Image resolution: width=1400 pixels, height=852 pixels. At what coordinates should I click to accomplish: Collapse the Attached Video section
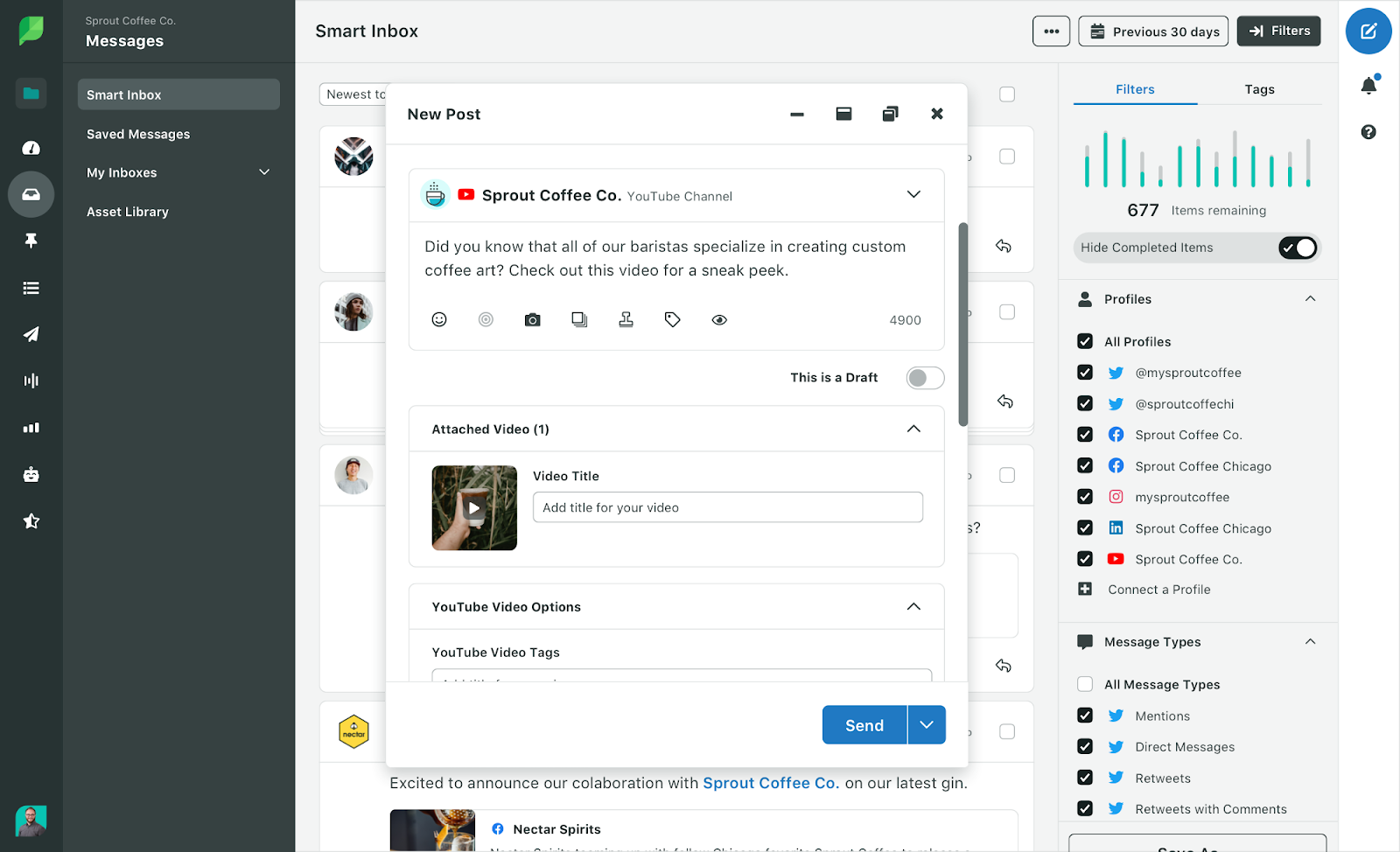pyautogui.click(x=914, y=429)
